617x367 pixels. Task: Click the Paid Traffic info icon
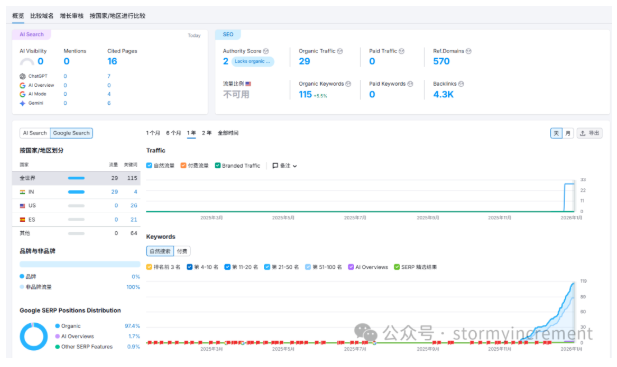[401, 51]
